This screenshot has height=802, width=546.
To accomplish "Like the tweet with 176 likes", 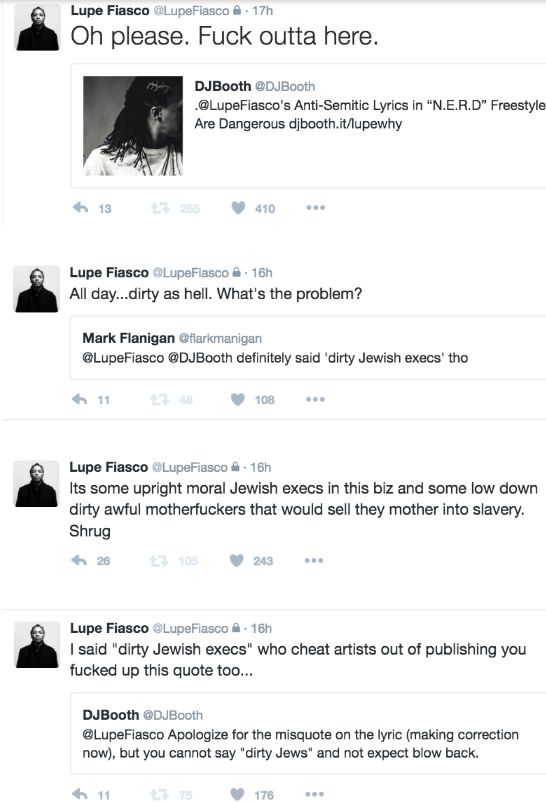I will [237, 794].
